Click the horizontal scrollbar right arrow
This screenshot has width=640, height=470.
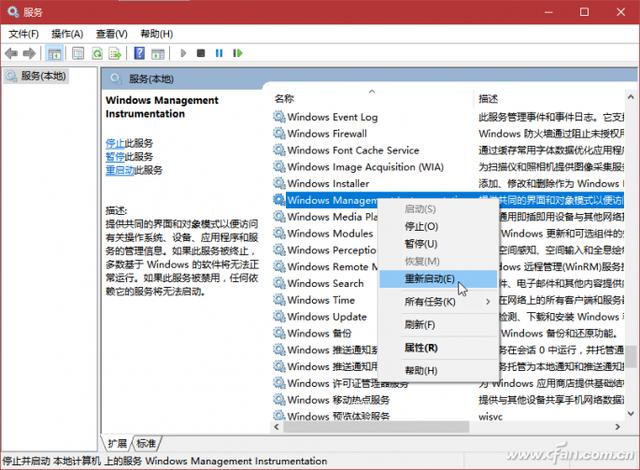point(618,427)
